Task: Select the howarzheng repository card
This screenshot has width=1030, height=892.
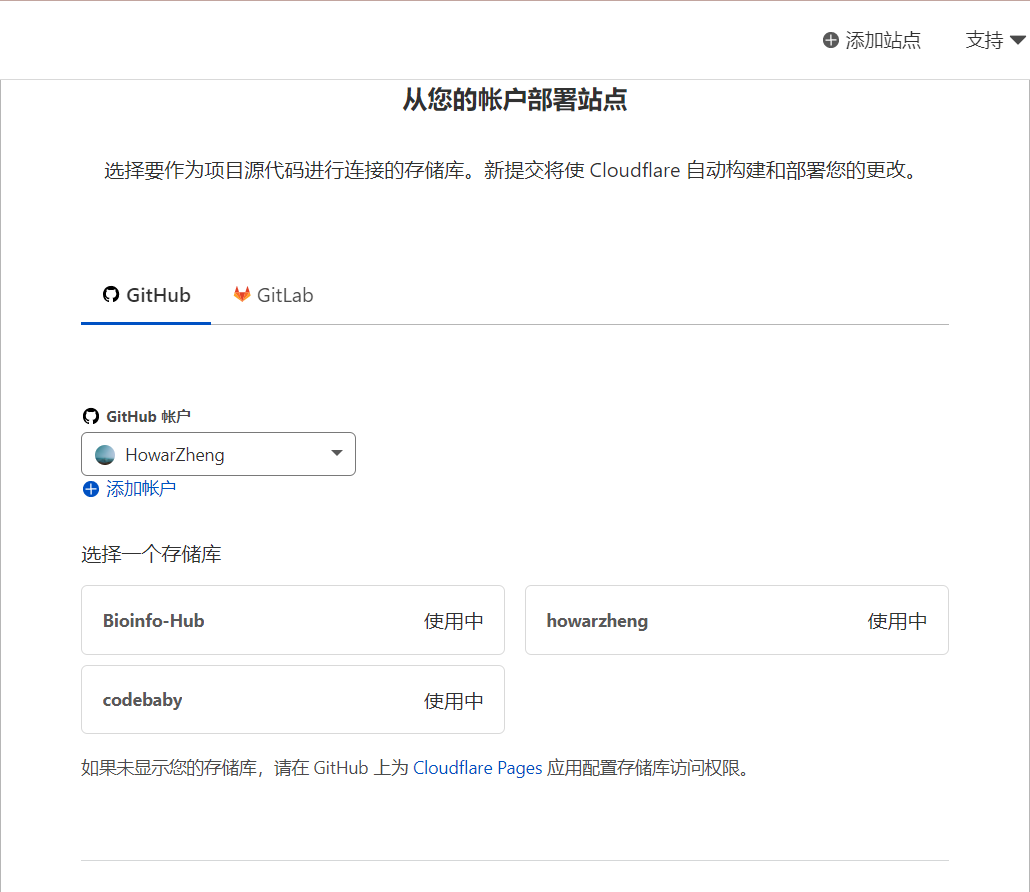Action: (x=737, y=620)
